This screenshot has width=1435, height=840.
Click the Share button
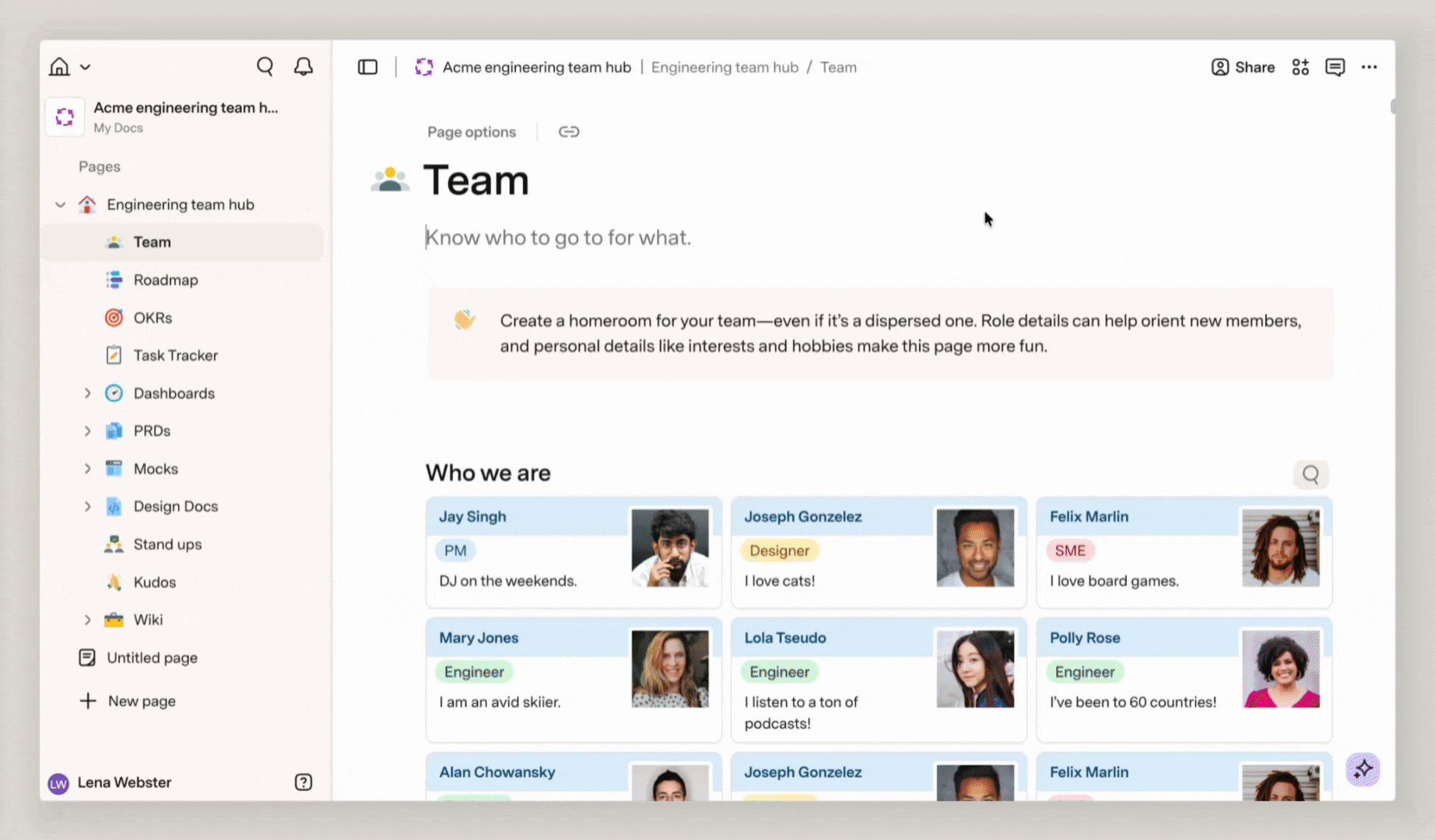point(1243,68)
